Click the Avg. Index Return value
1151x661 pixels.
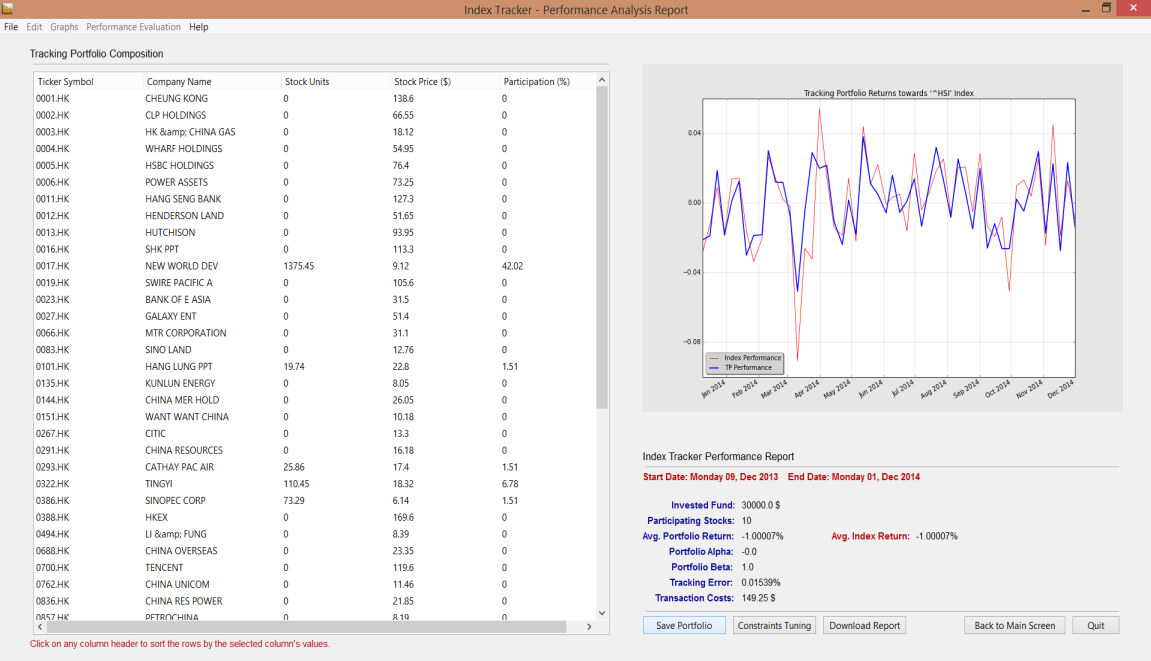click(936, 536)
